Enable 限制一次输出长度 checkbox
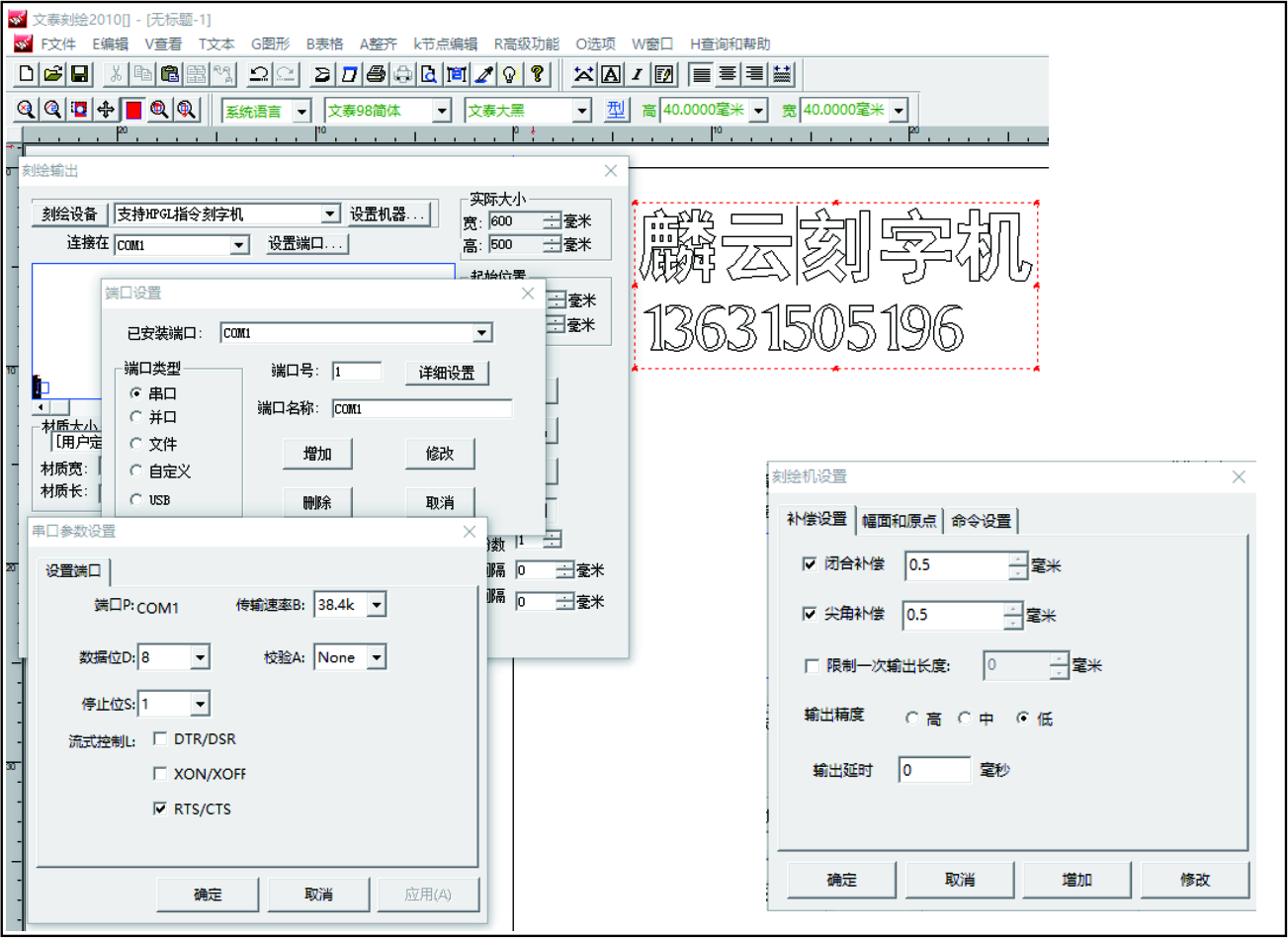This screenshot has height=938, width=1288. point(812,665)
